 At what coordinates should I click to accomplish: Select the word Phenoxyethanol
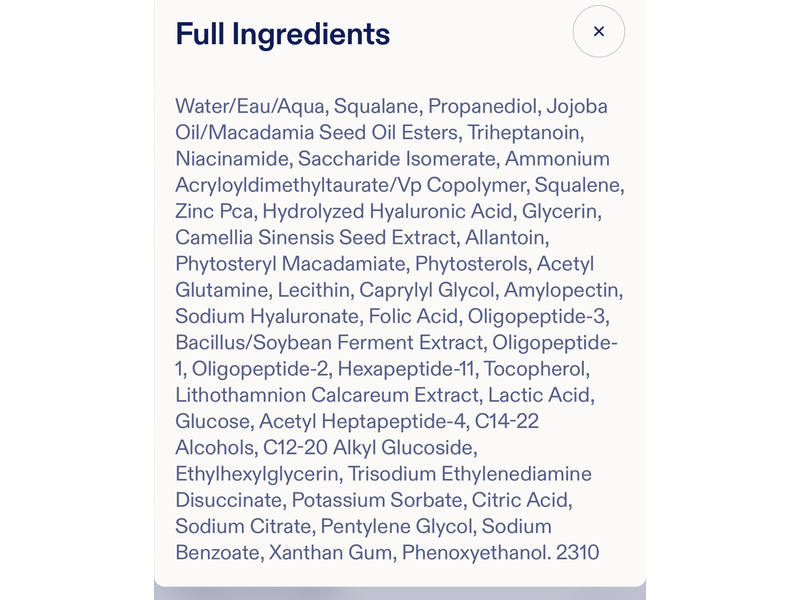tap(466, 552)
